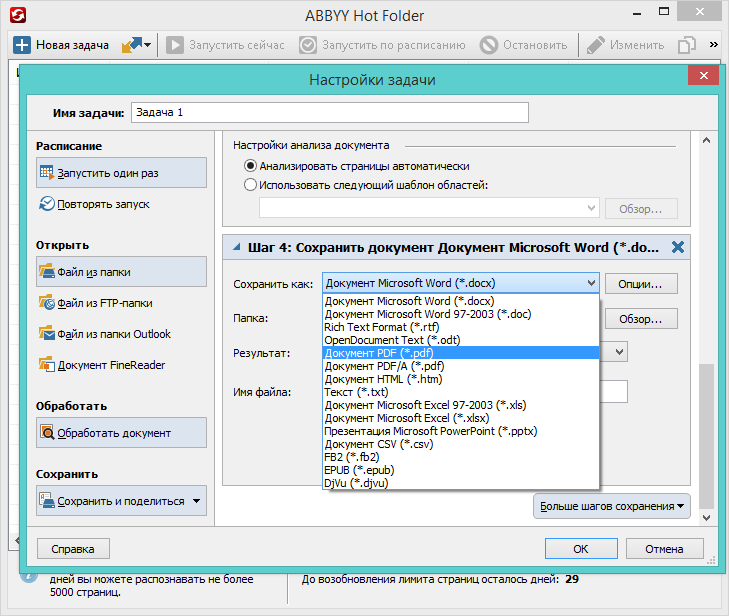
Task: Select Microsoft Word 97-2003 (*.doc) format
Action: (461, 314)
